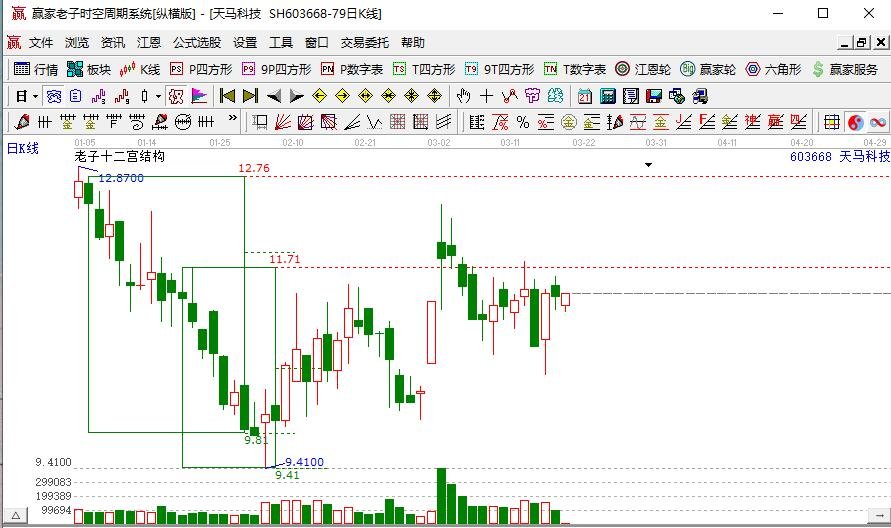Click the 日K线 label

point(23,148)
